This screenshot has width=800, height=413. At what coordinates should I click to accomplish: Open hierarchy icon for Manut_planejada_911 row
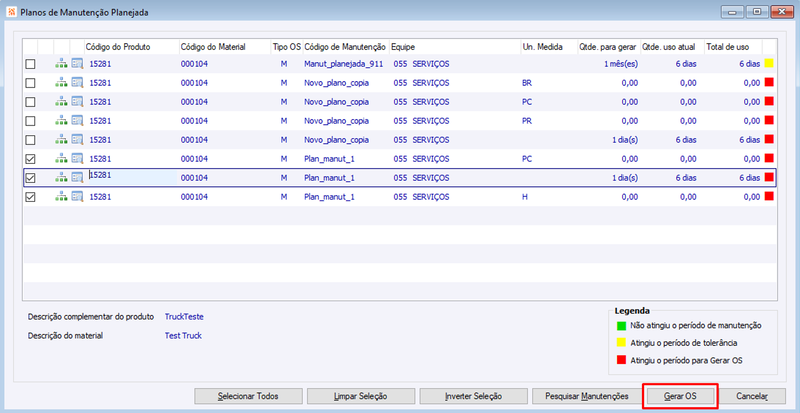click(x=61, y=64)
